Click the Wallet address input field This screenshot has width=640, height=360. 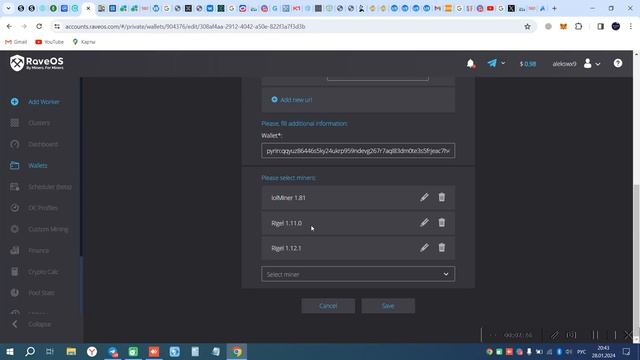(x=358, y=151)
